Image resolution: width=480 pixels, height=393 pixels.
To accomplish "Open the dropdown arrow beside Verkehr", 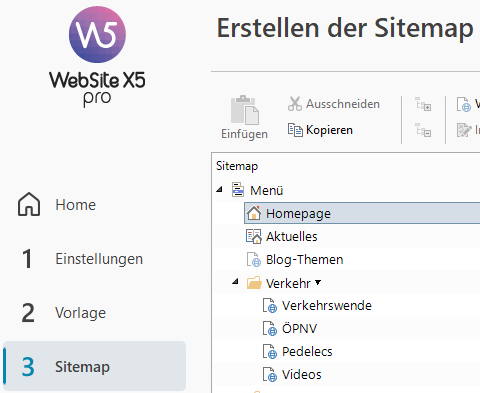I will [x=318, y=283].
